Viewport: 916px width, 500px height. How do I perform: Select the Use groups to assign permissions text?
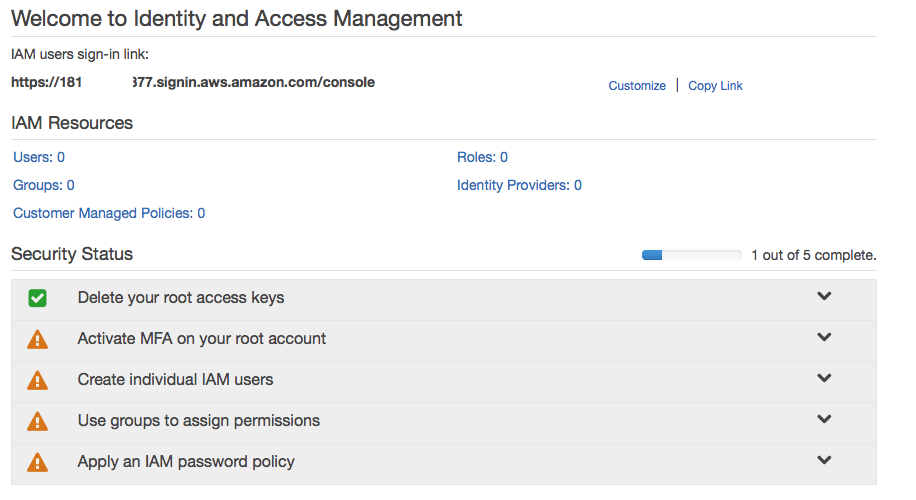199,421
